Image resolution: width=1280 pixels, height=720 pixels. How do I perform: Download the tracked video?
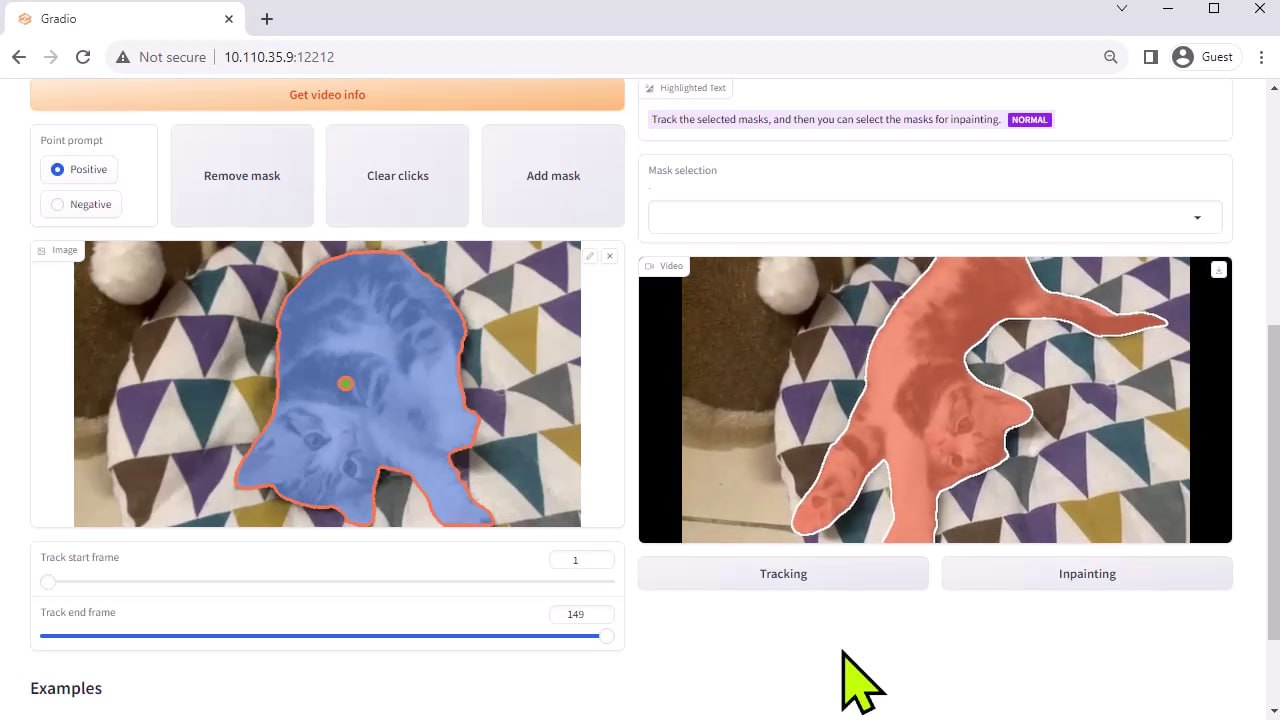[1218, 270]
